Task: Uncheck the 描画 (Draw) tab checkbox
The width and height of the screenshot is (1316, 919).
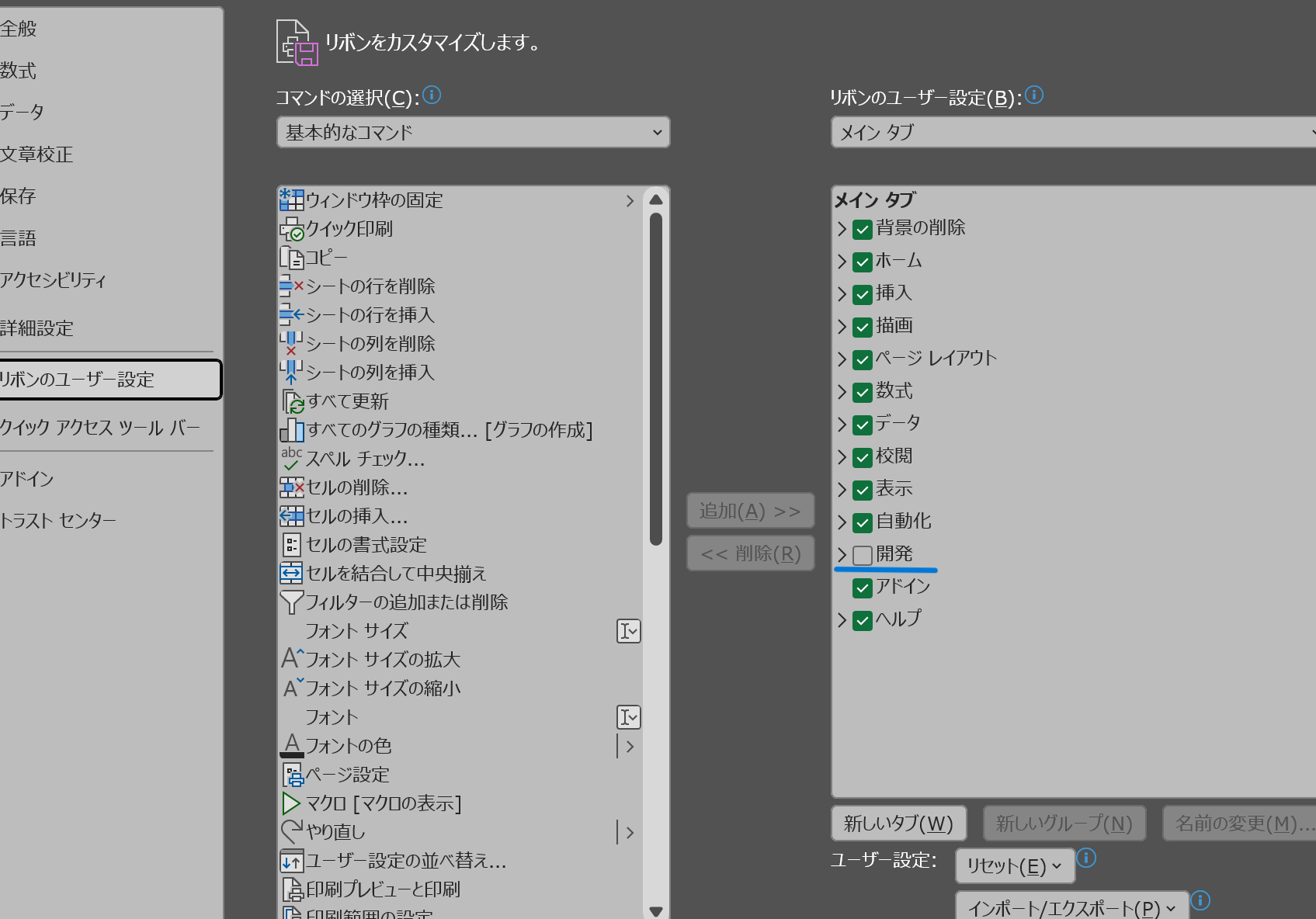Action: [862, 327]
